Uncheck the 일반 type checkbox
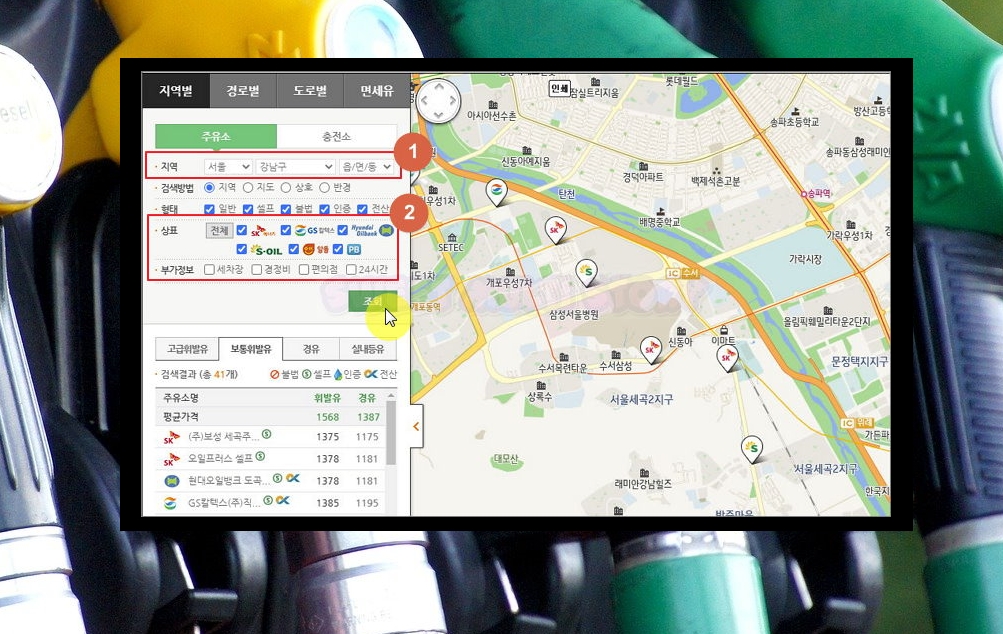 tap(209, 209)
